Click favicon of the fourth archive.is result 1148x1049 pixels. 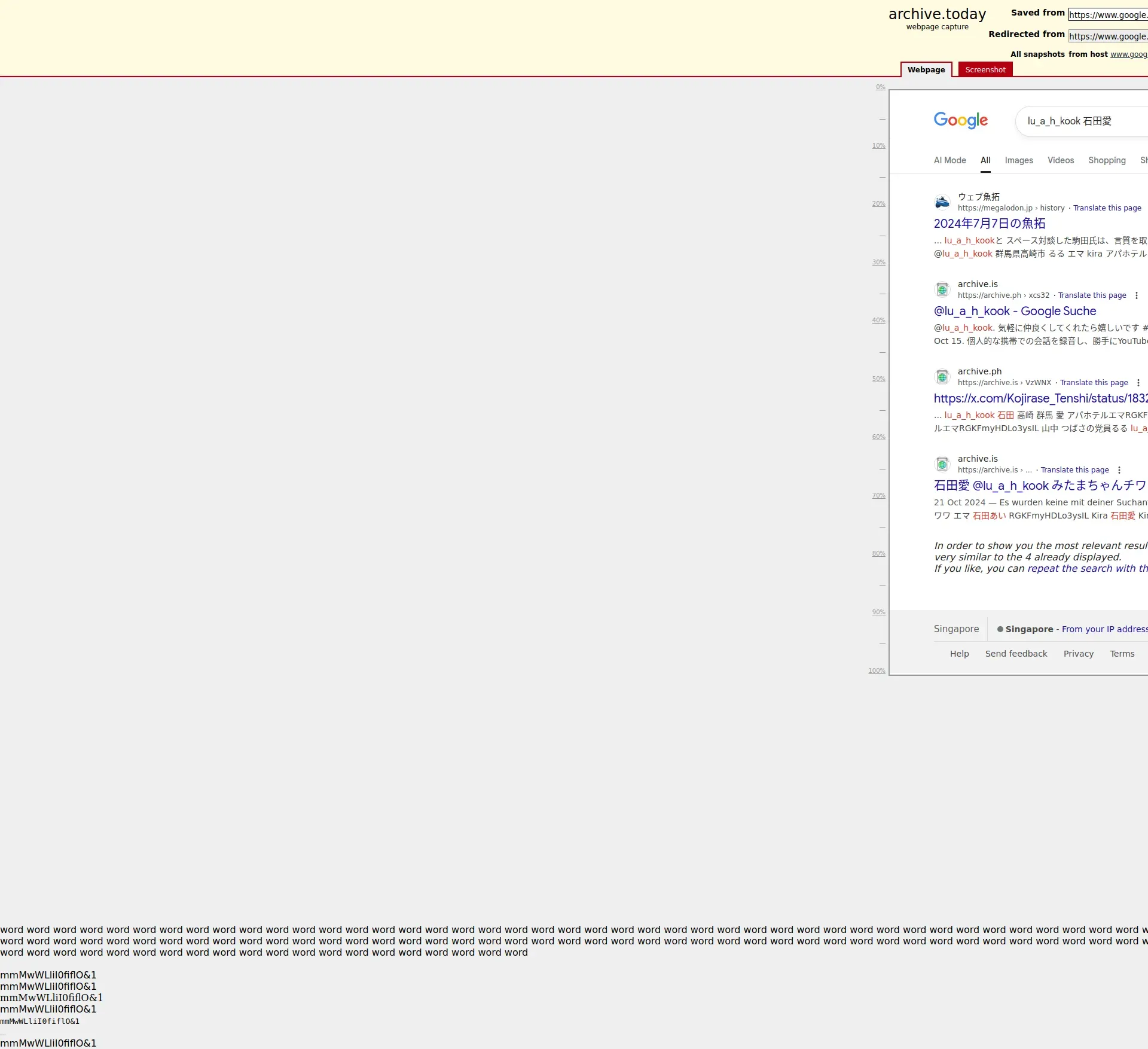coord(942,464)
